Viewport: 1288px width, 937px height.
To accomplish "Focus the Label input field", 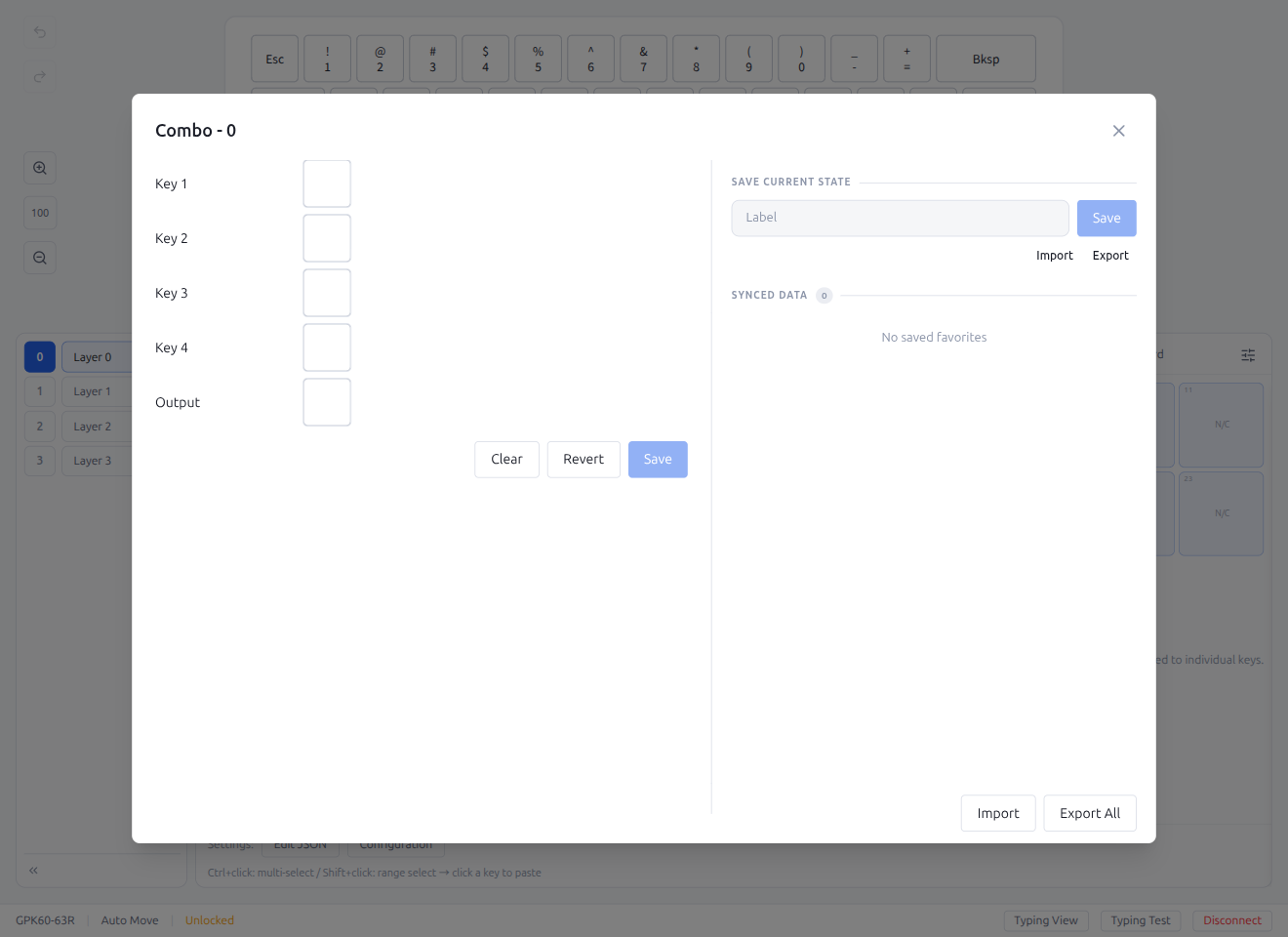I will (900, 218).
